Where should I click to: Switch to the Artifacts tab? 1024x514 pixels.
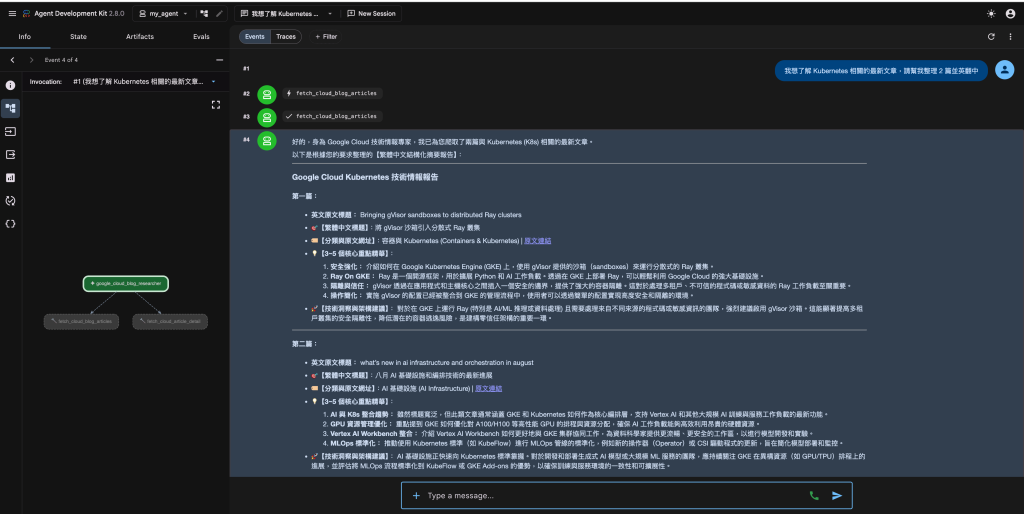pos(140,37)
